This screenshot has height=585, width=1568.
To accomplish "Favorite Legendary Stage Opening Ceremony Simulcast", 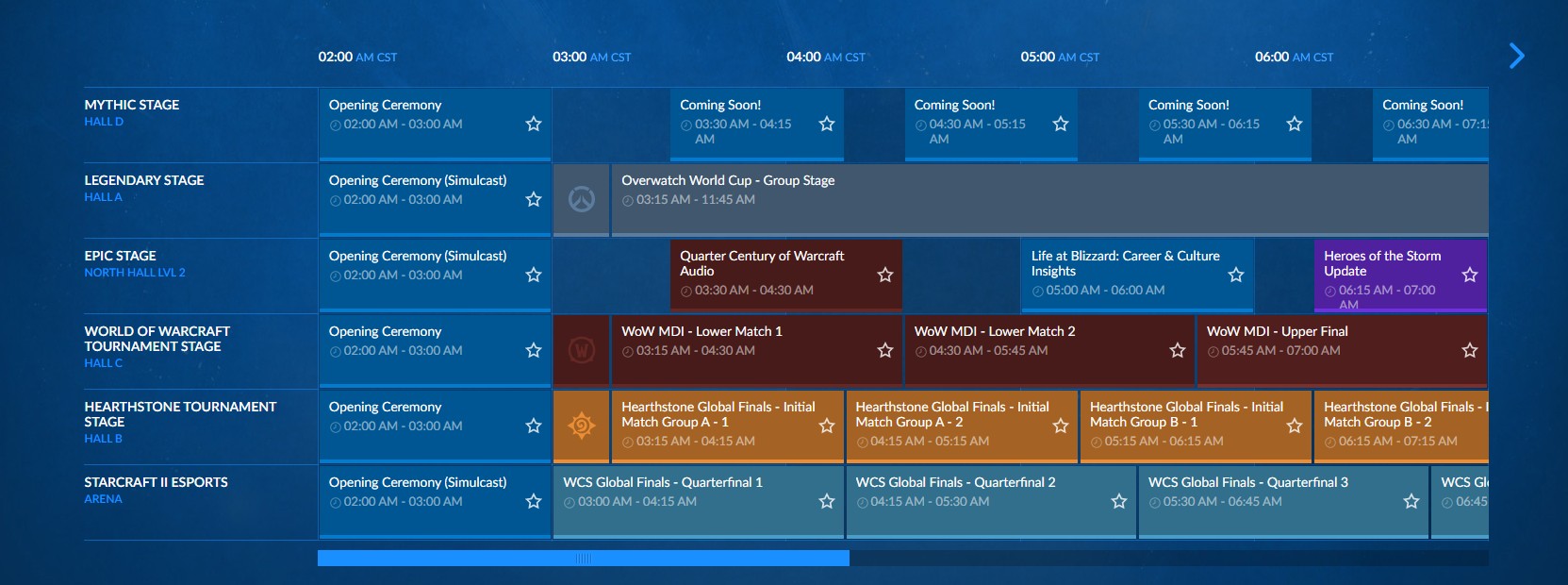I will pos(534,199).
